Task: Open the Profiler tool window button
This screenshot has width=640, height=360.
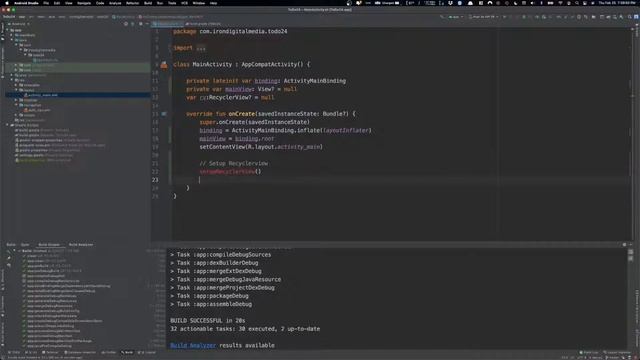Action: 109,352
